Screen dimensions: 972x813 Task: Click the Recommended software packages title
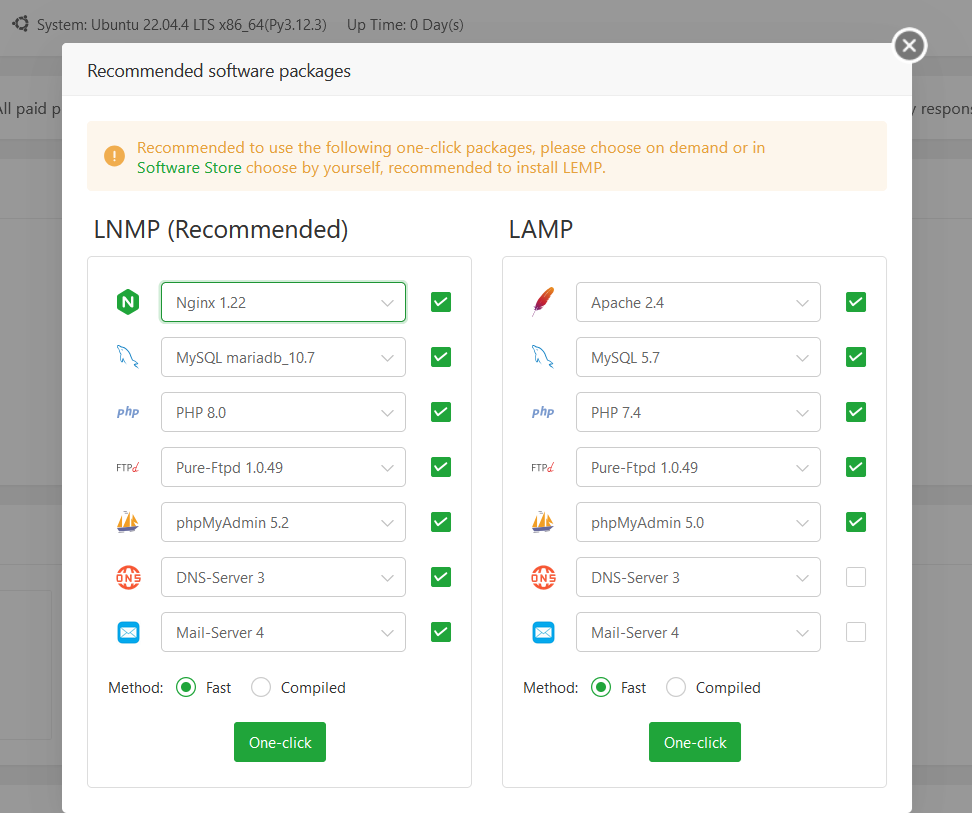219,71
